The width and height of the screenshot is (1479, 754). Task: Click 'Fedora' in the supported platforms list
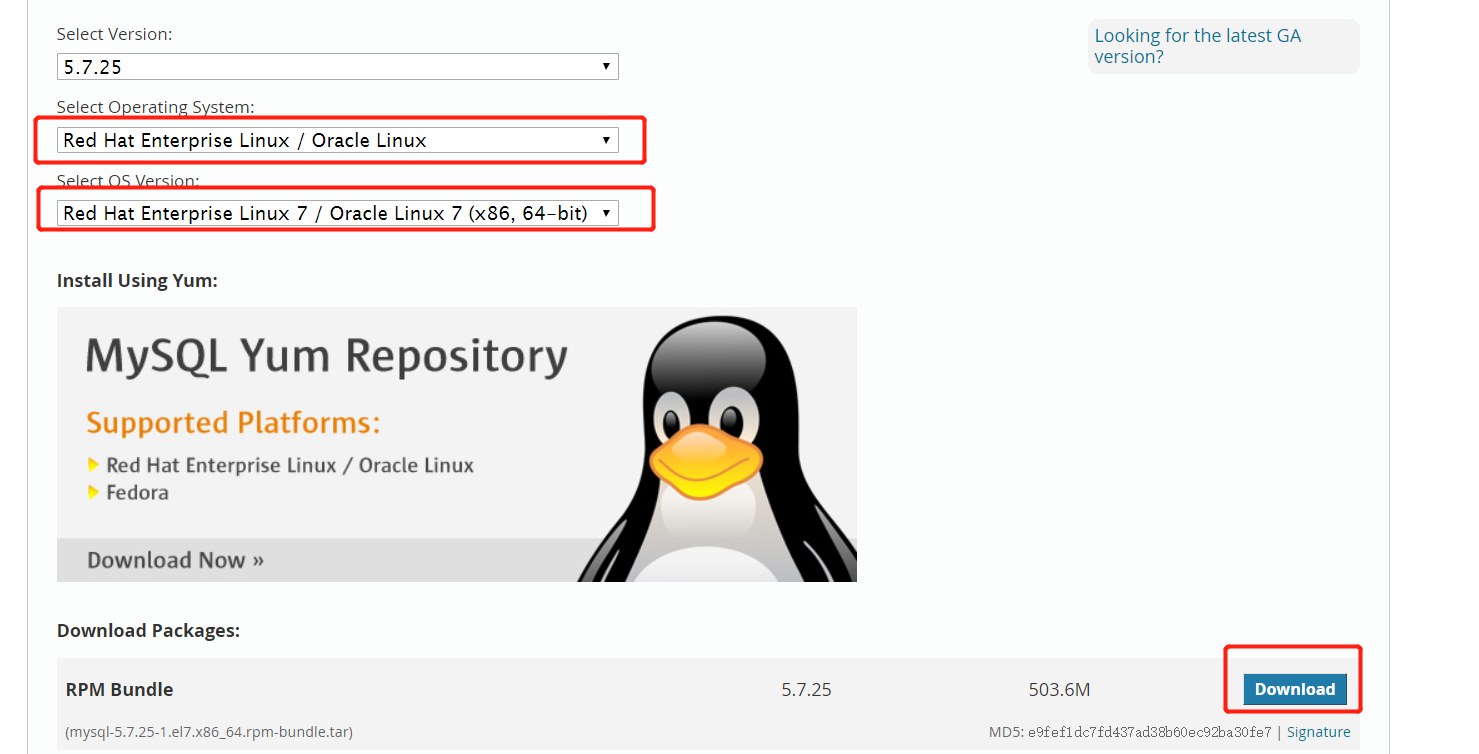coord(137,492)
